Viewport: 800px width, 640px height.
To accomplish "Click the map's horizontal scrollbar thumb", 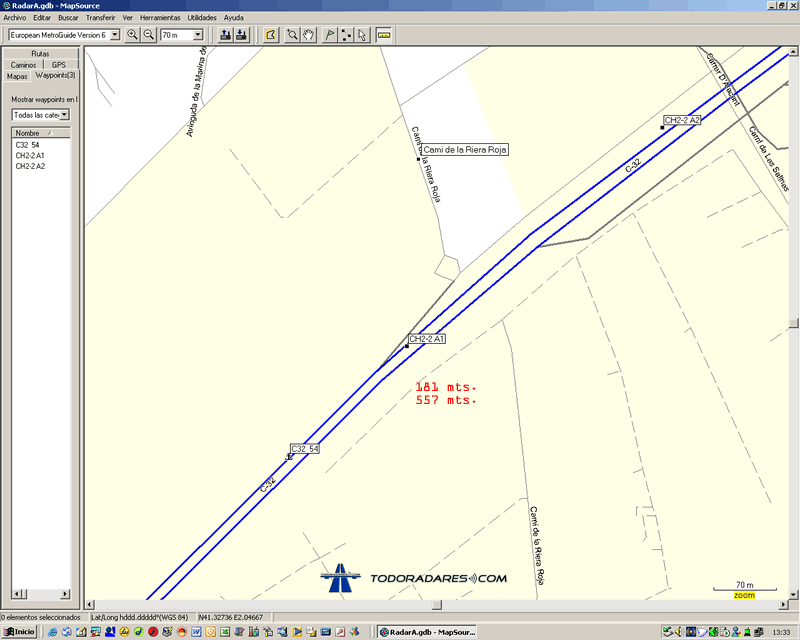I will pyautogui.click(x=435, y=605).
